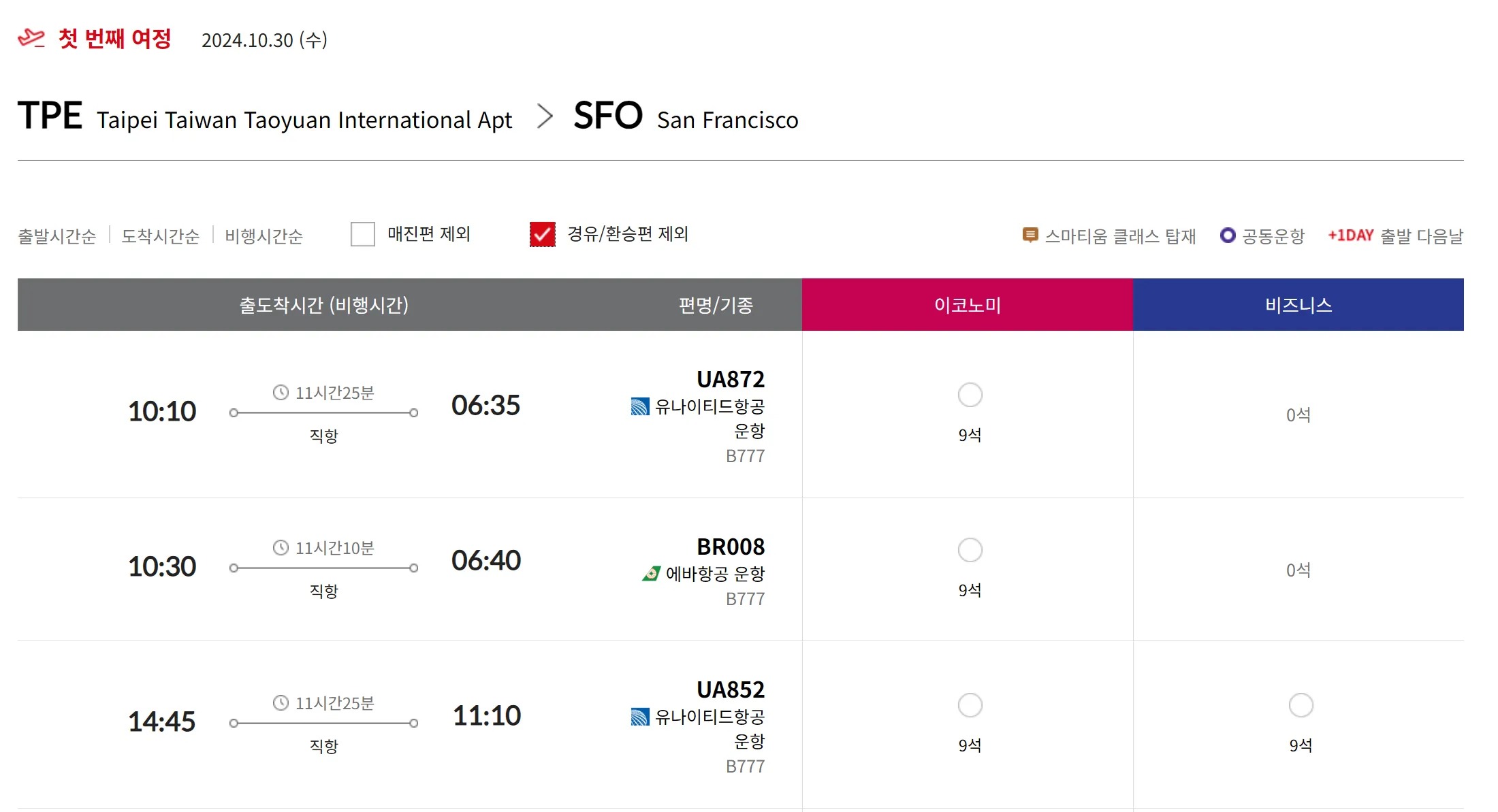Image resolution: width=1498 pixels, height=812 pixels.
Task: Select economy seat for flight BR008
Action: [x=970, y=550]
